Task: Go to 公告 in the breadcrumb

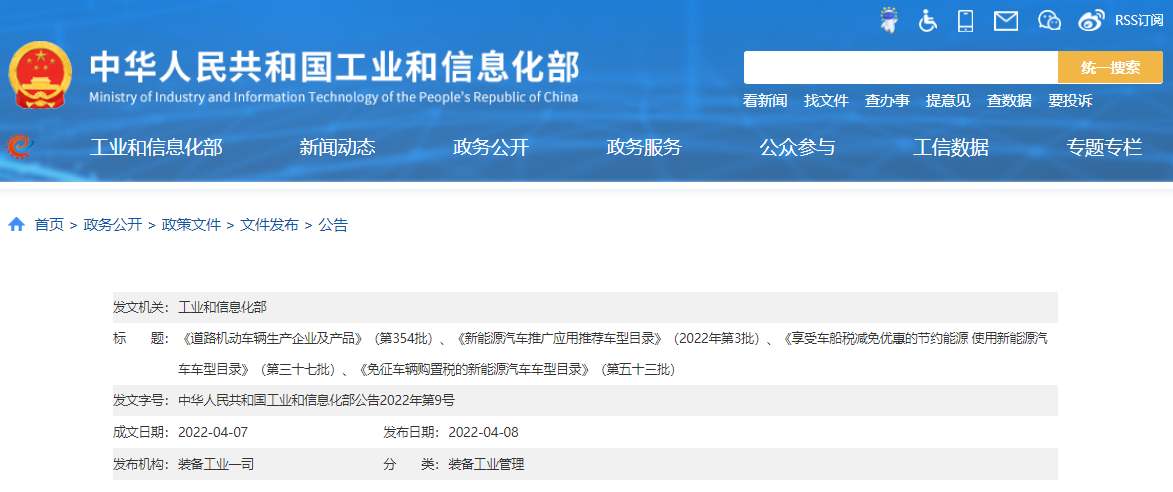Action: click(x=333, y=224)
